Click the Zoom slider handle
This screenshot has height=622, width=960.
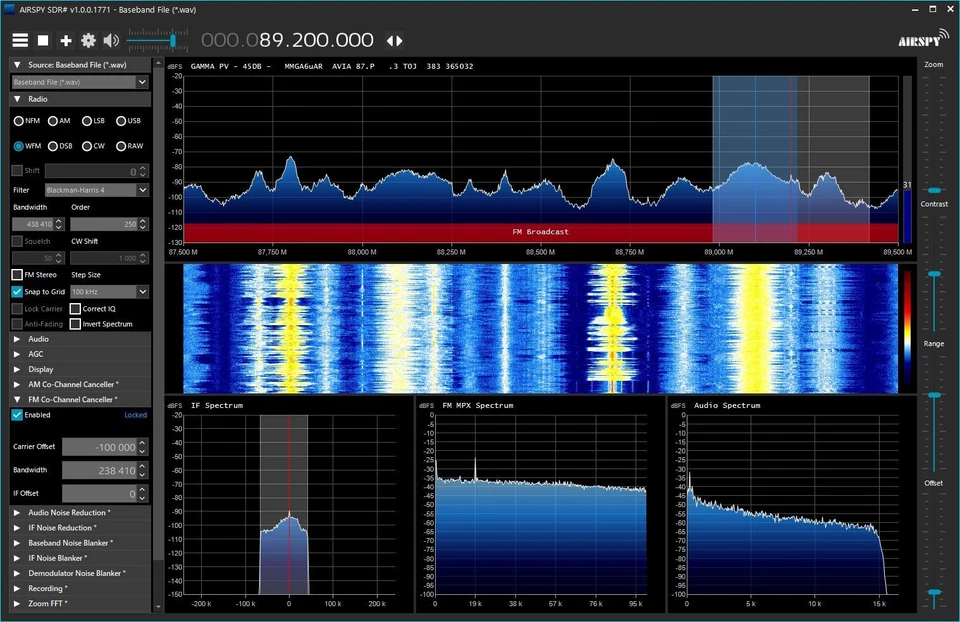coord(934,189)
